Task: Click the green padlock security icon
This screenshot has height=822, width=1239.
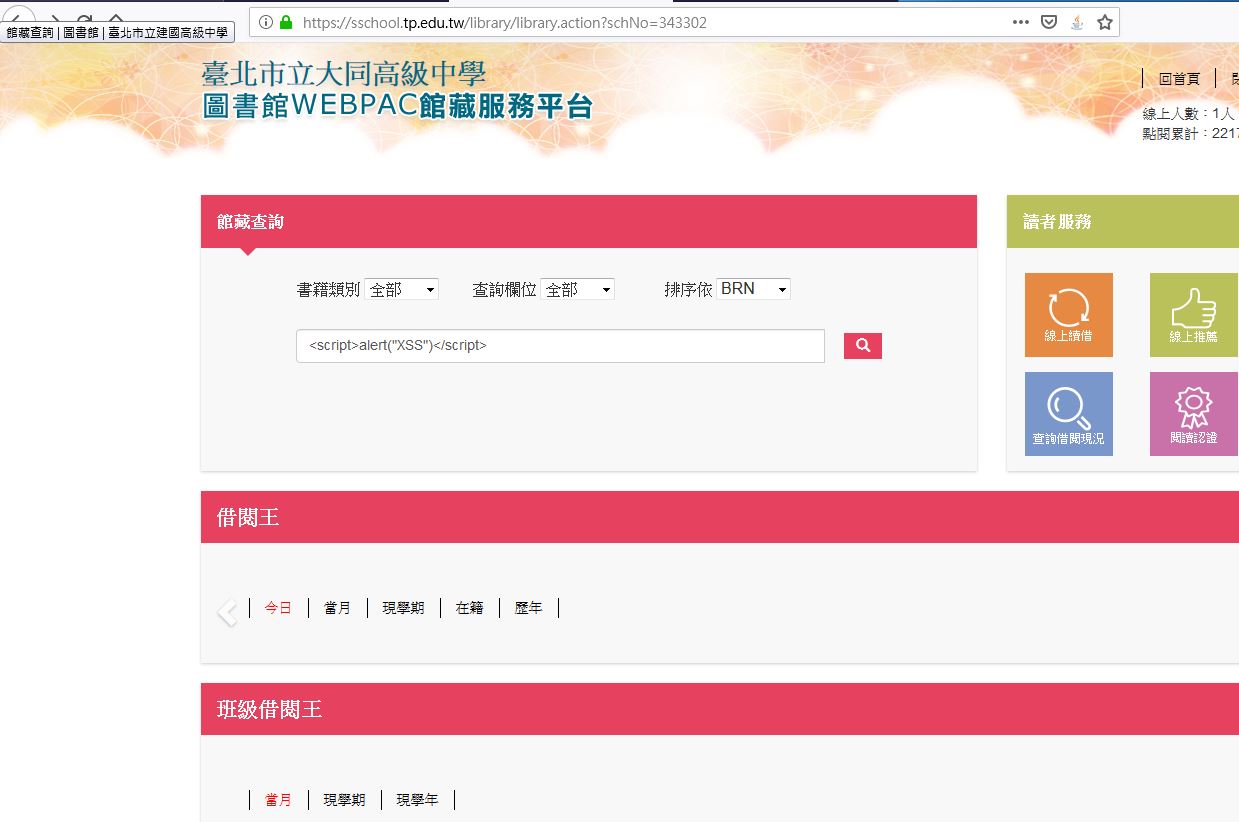Action: (286, 22)
